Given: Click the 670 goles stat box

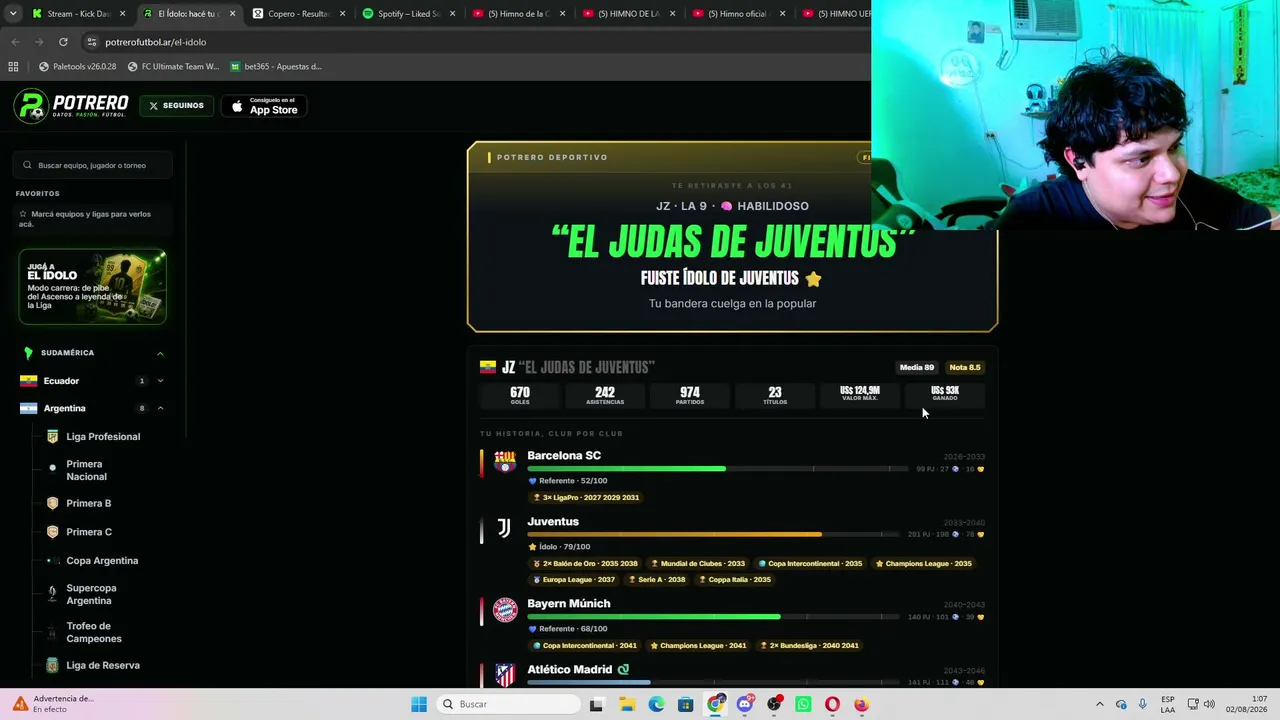Looking at the screenshot, I should coord(520,395).
